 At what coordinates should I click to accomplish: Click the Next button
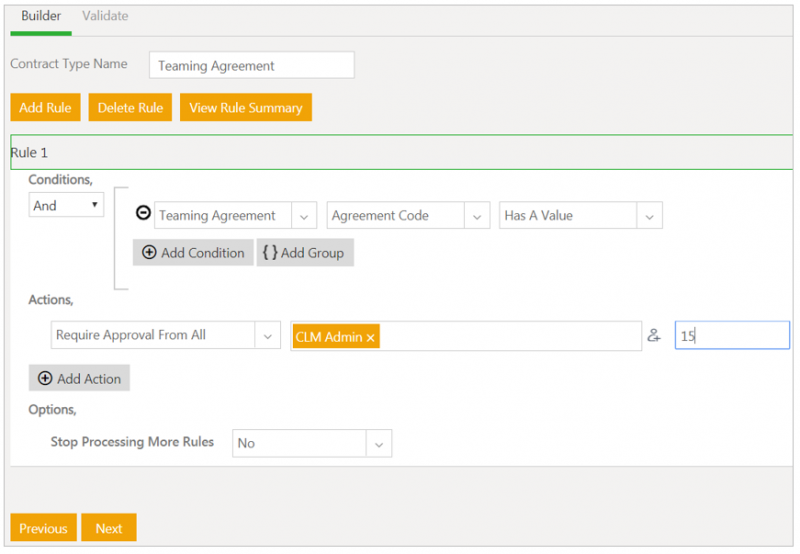(109, 528)
